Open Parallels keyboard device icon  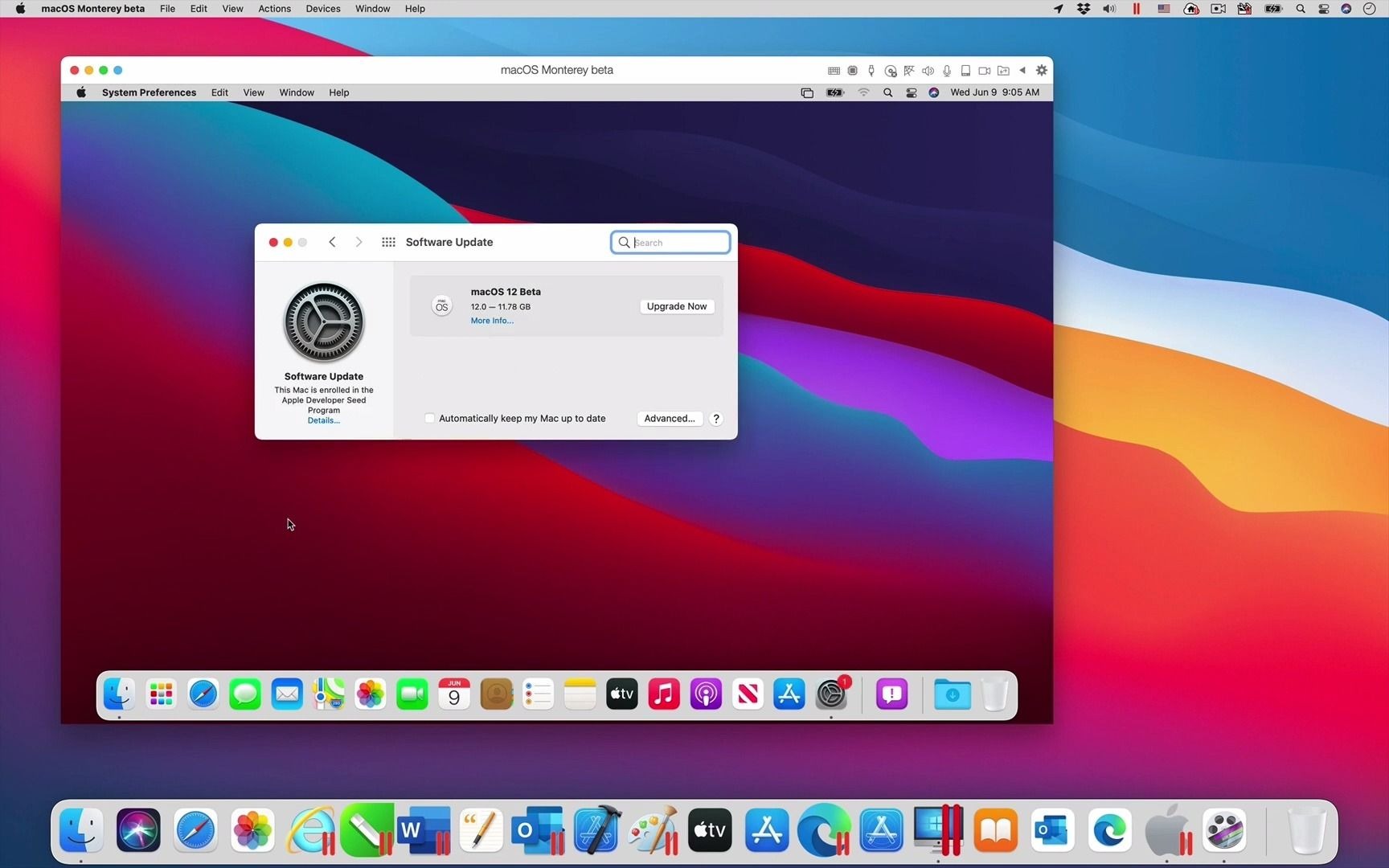click(x=834, y=71)
